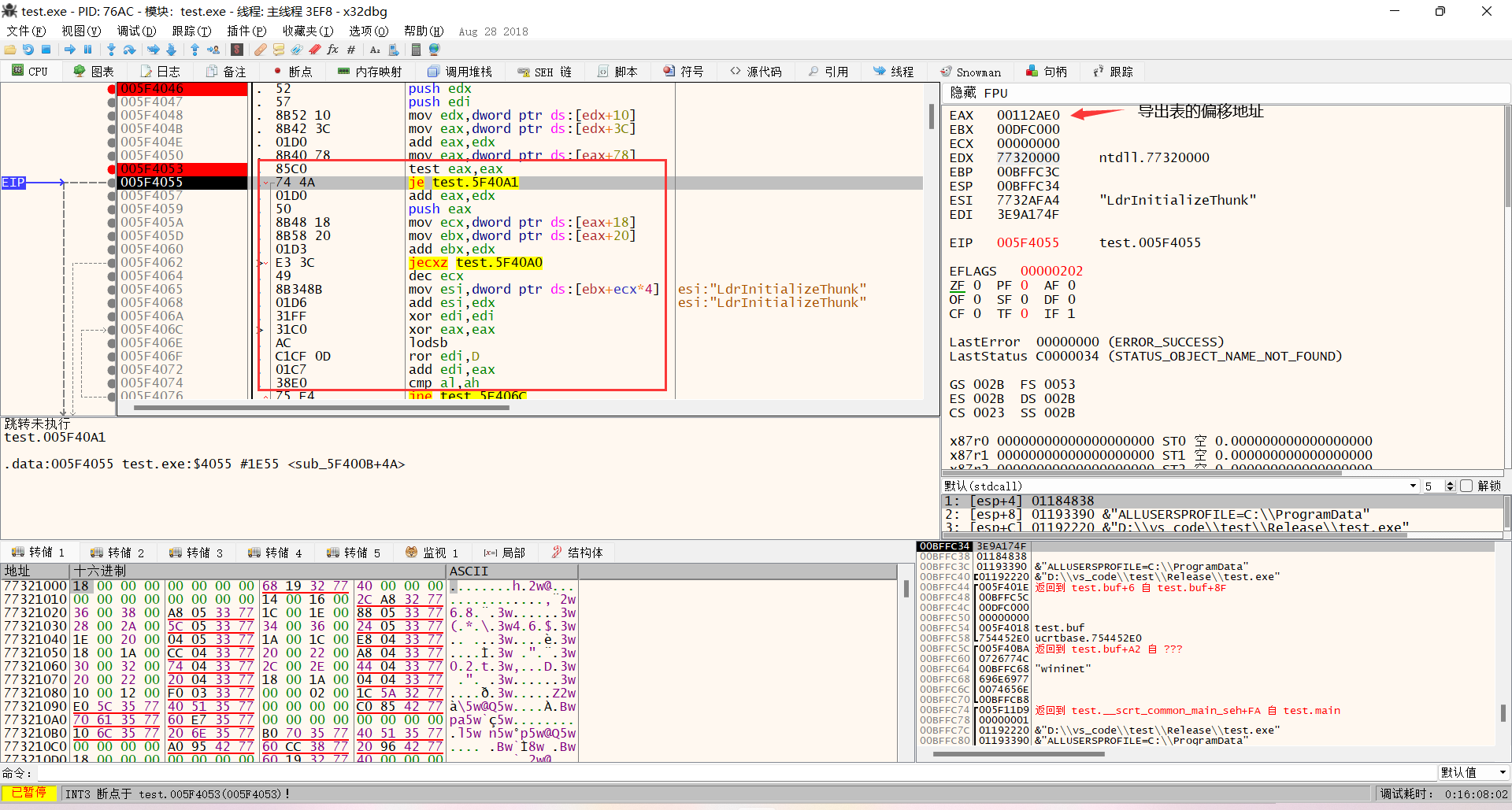
Task: Open the Patches bandage icon
Action: [x=260, y=50]
